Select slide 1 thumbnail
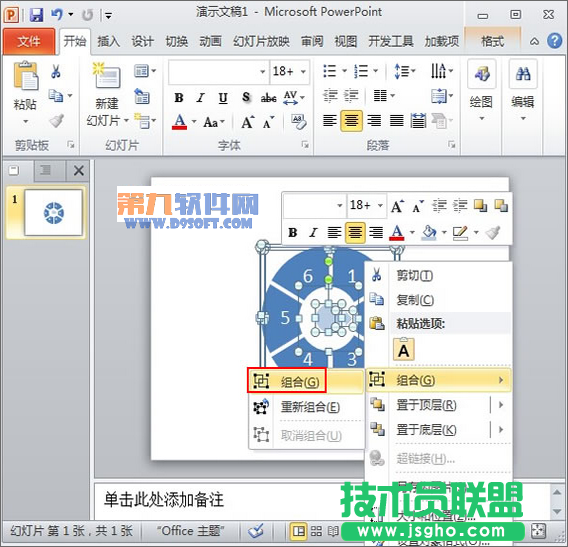Image resolution: width=568 pixels, height=547 pixels. click(53, 213)
